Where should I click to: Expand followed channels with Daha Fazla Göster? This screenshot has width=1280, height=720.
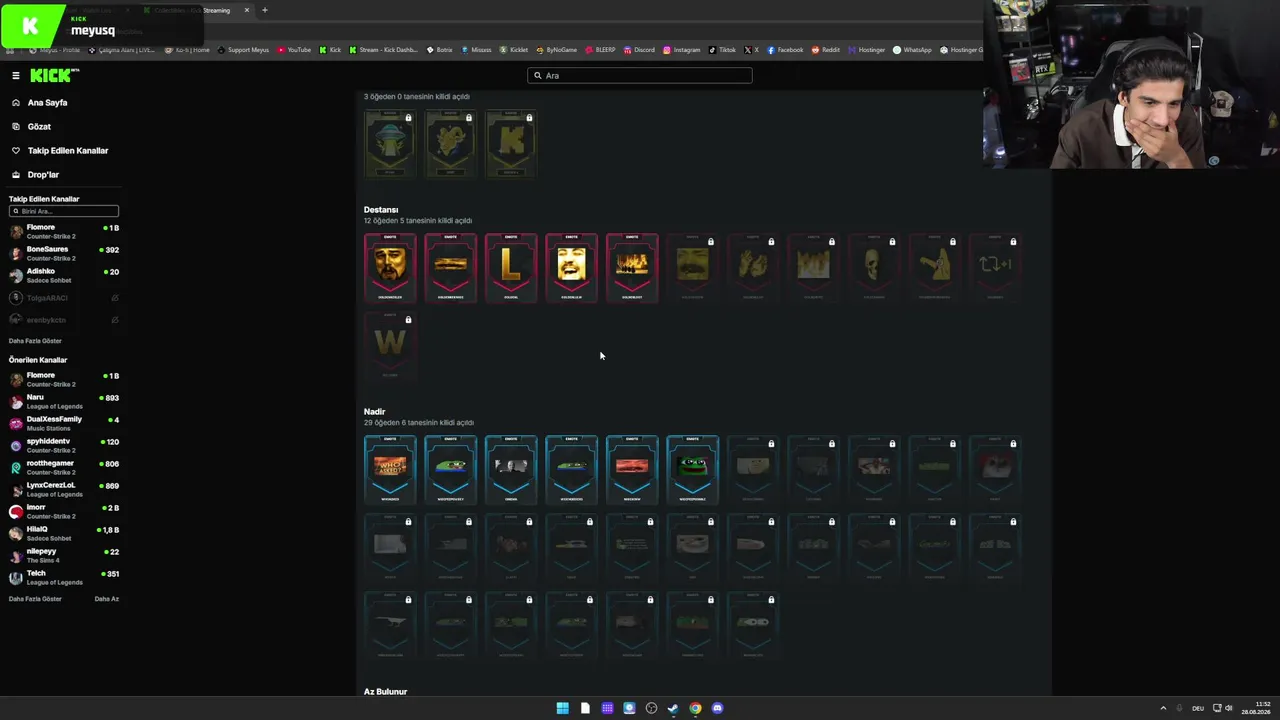[x=35, y=341]
